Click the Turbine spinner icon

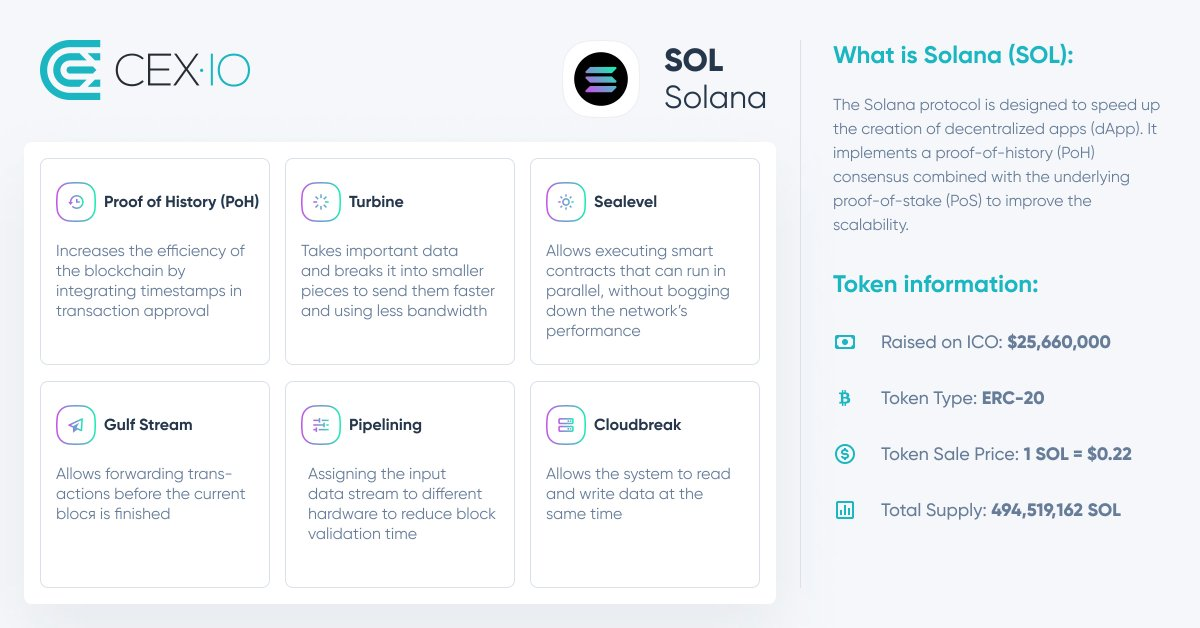coord(321,202)
